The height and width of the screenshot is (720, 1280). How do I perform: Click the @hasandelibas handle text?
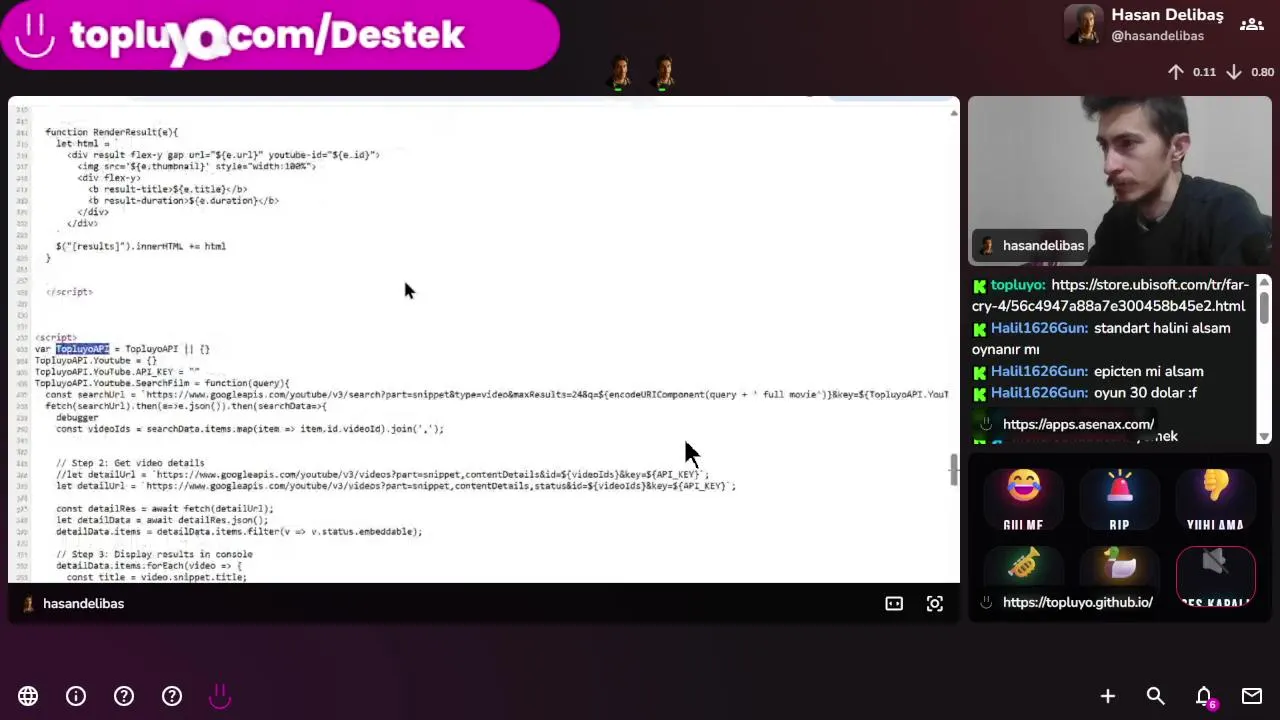pyautogui.click(x=1157, y=36)
